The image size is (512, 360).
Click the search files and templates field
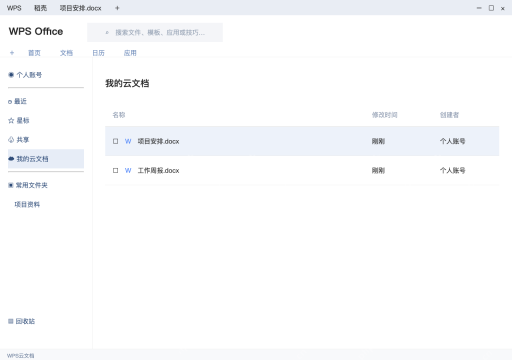click(x=155, y=32)
